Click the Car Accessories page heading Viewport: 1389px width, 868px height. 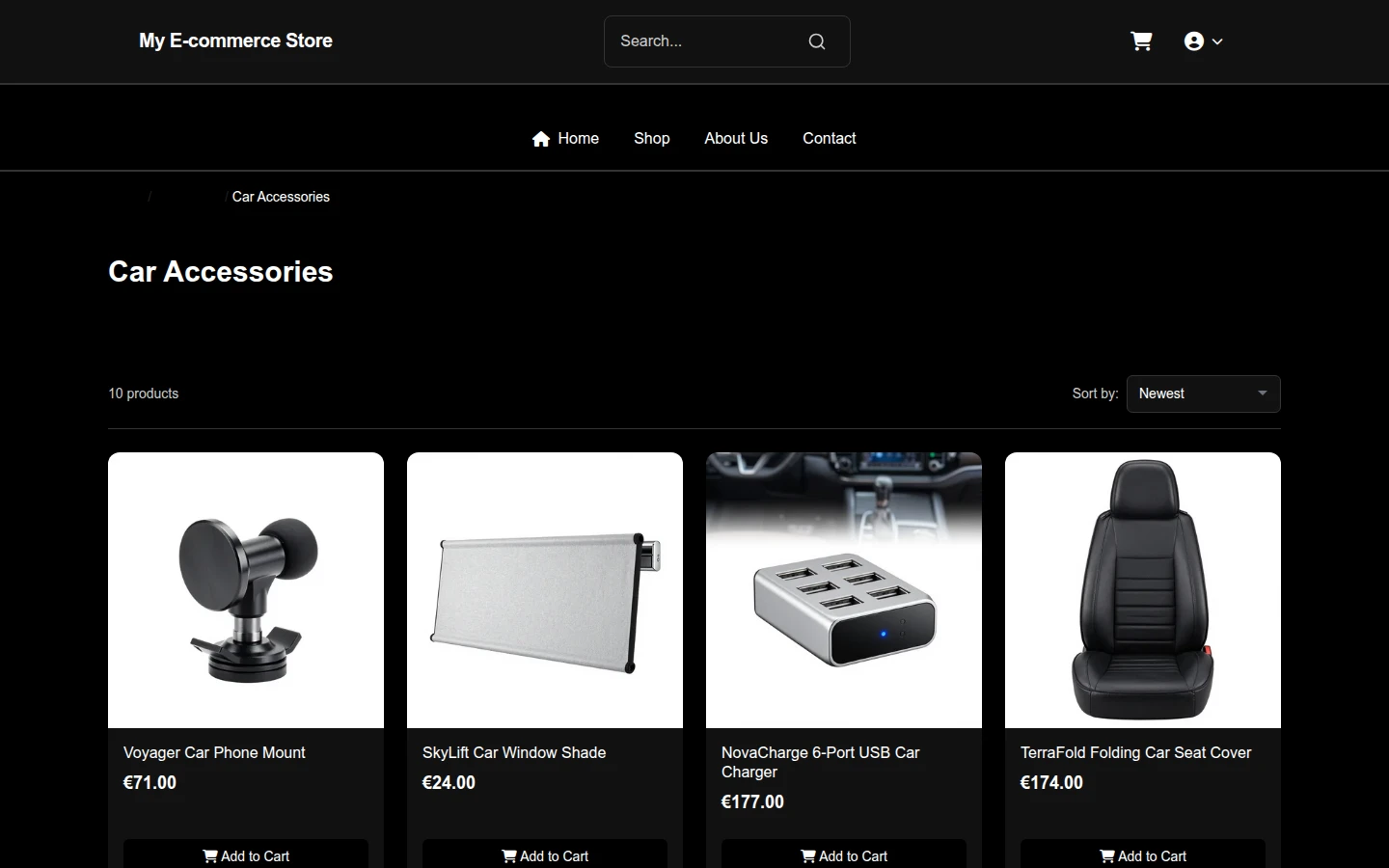coord(220,272)
